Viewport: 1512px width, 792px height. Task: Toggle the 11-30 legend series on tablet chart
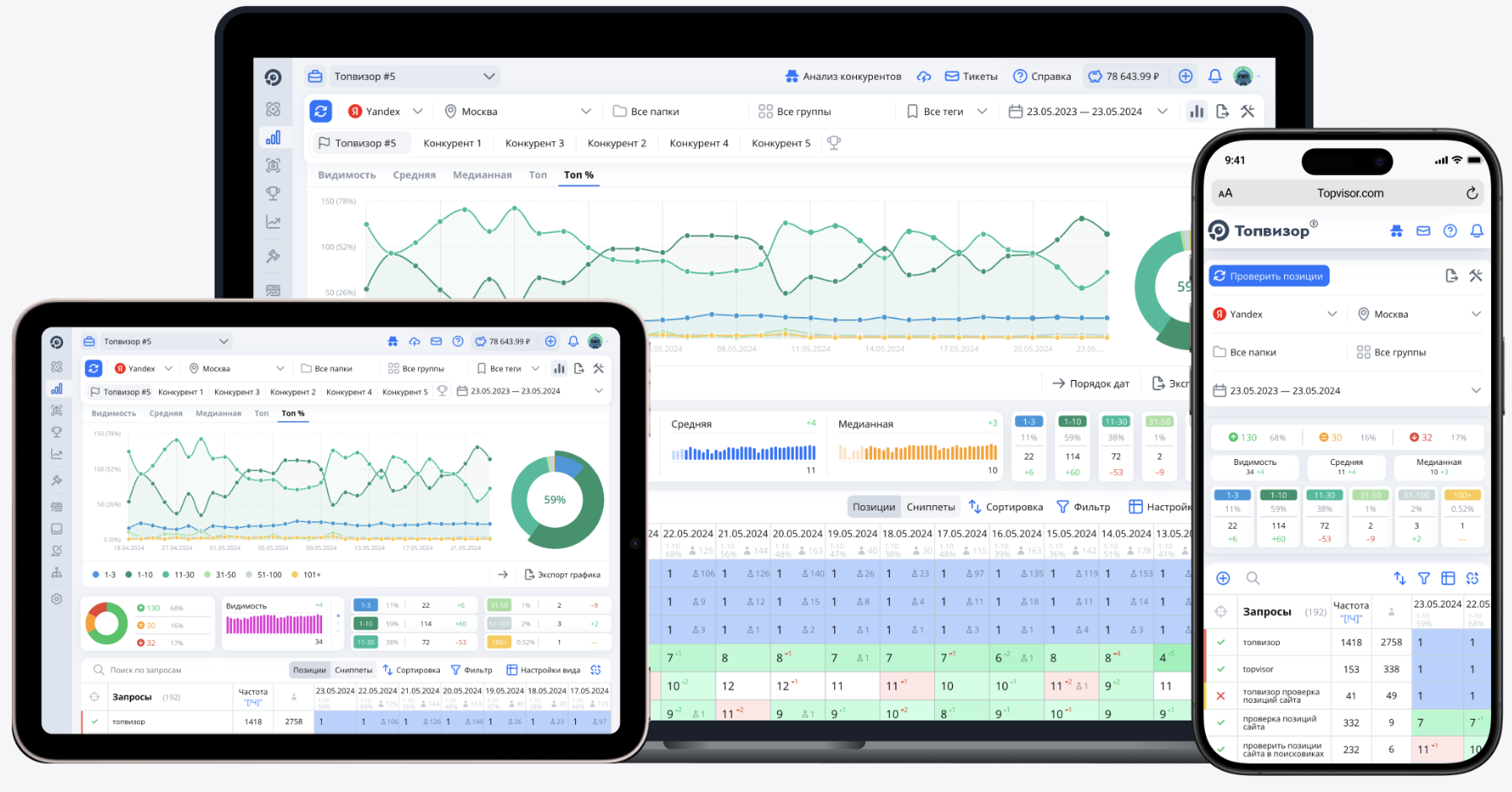(178, 574)
